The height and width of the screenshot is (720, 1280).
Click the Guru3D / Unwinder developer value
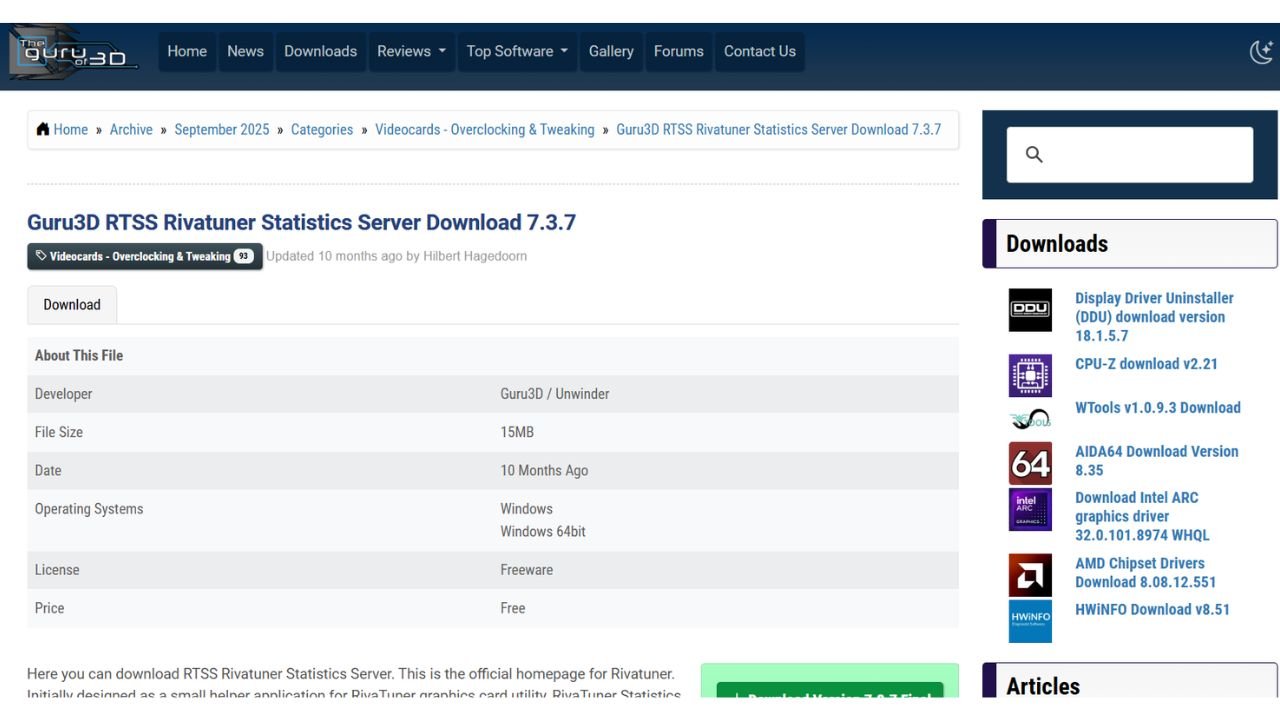(555, 394)
